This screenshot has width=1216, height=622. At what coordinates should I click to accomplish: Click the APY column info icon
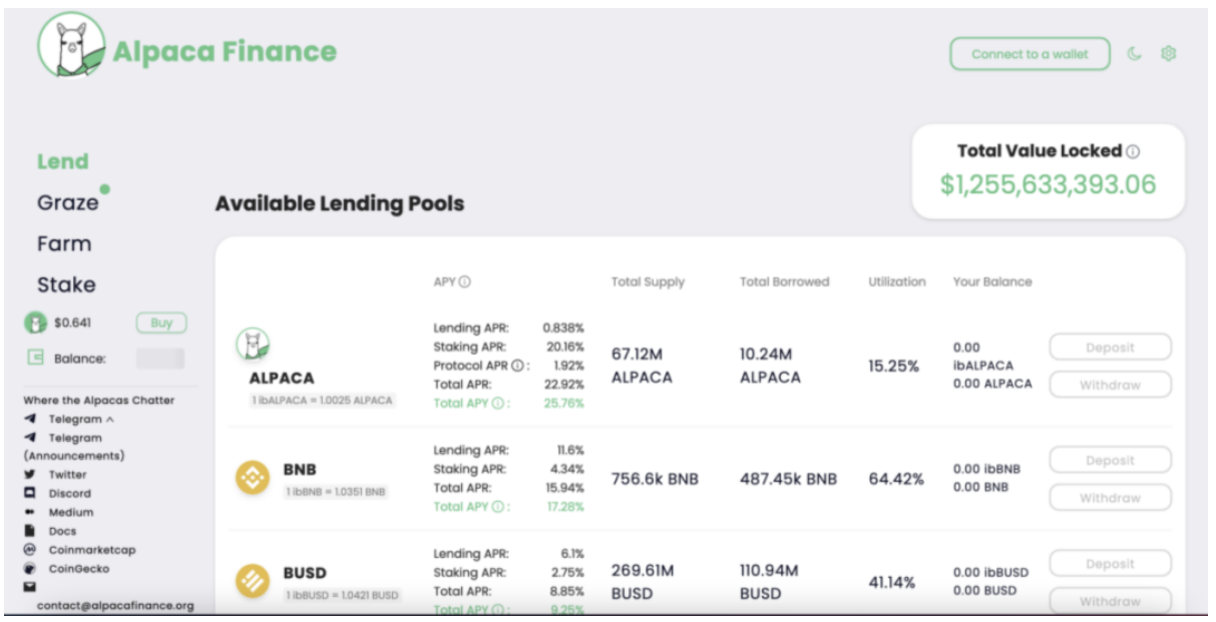(465, 282)
